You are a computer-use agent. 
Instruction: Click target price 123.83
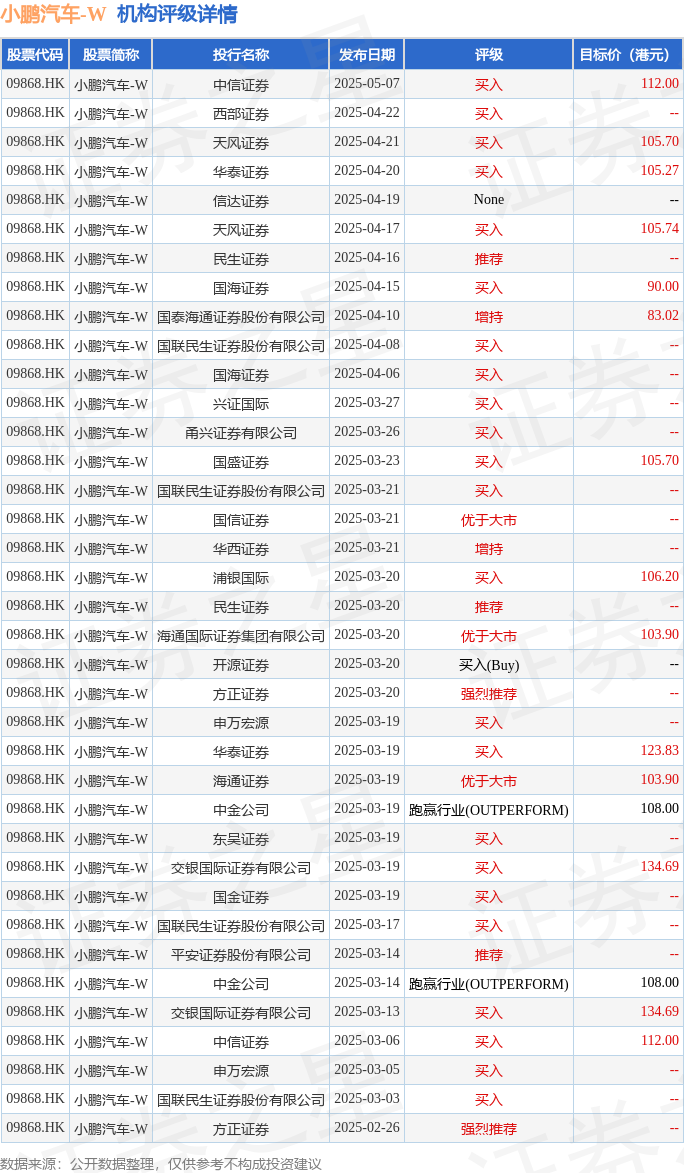659,751
